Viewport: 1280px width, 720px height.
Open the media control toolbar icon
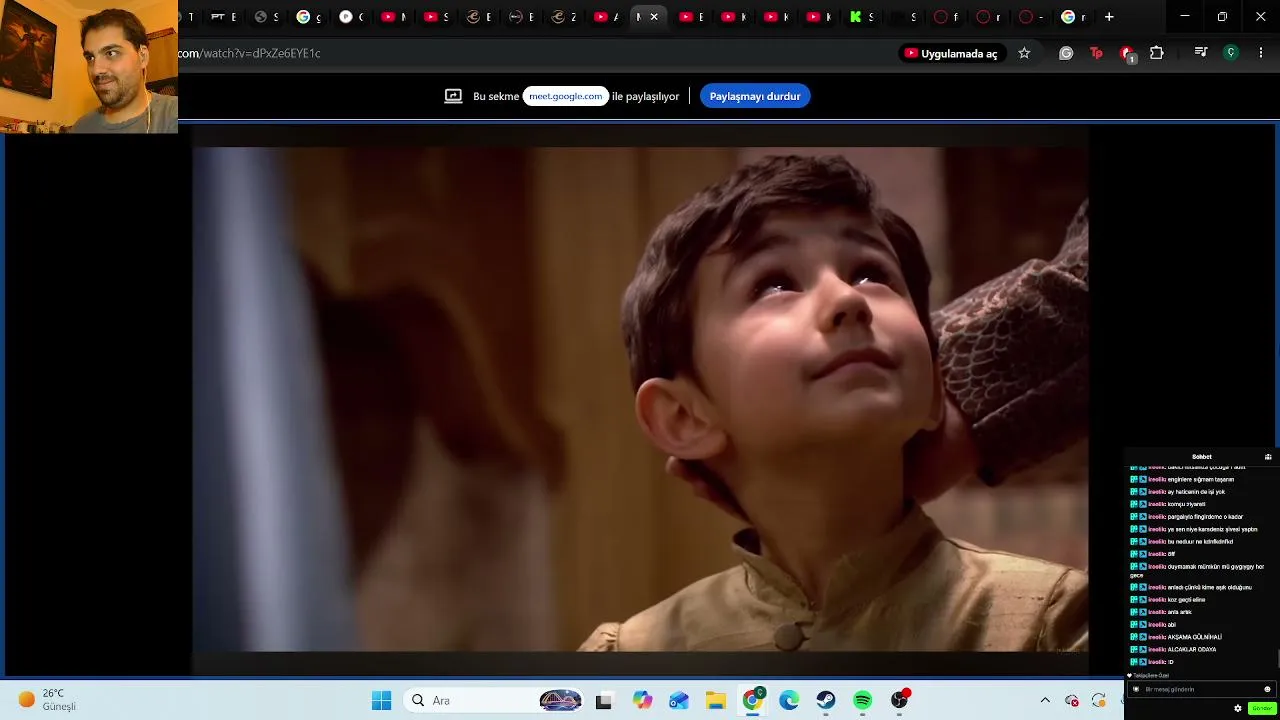coord(1201,53)
